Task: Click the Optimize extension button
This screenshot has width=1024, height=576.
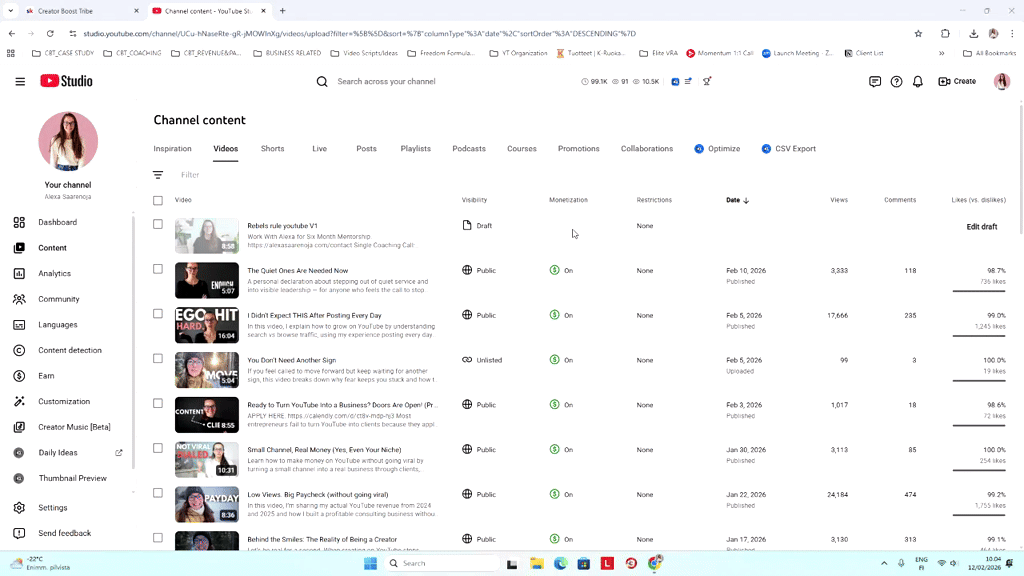Action: point(717,149)
